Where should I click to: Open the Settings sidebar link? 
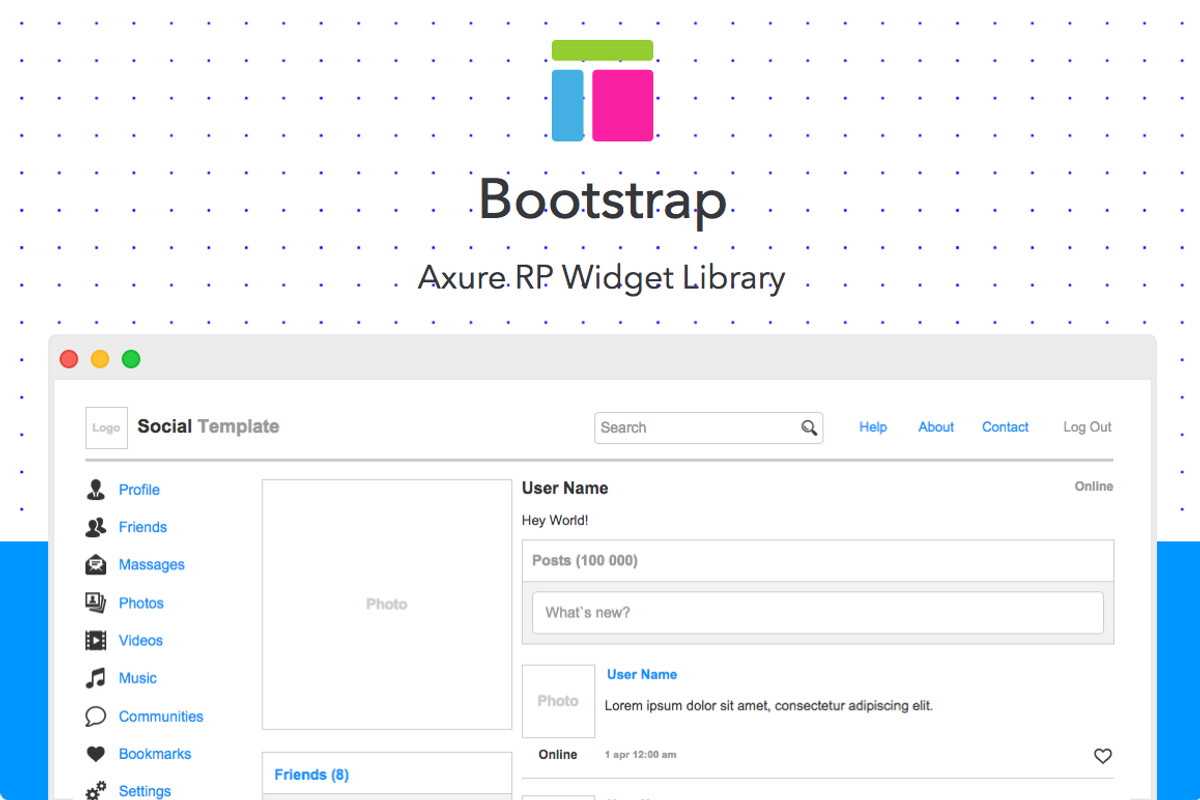(x=145, y=791)
